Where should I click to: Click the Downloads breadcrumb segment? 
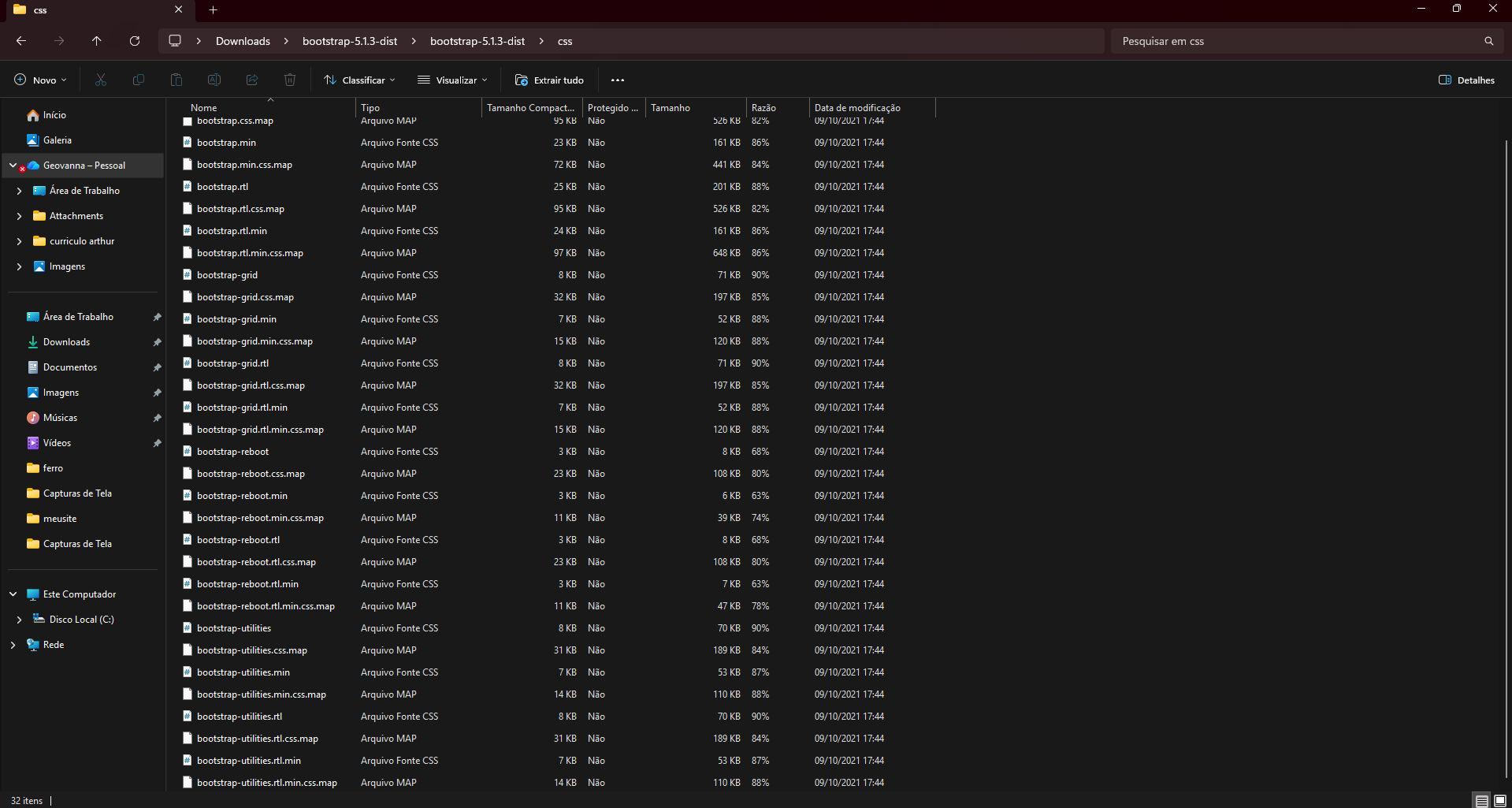pos(243,41)
